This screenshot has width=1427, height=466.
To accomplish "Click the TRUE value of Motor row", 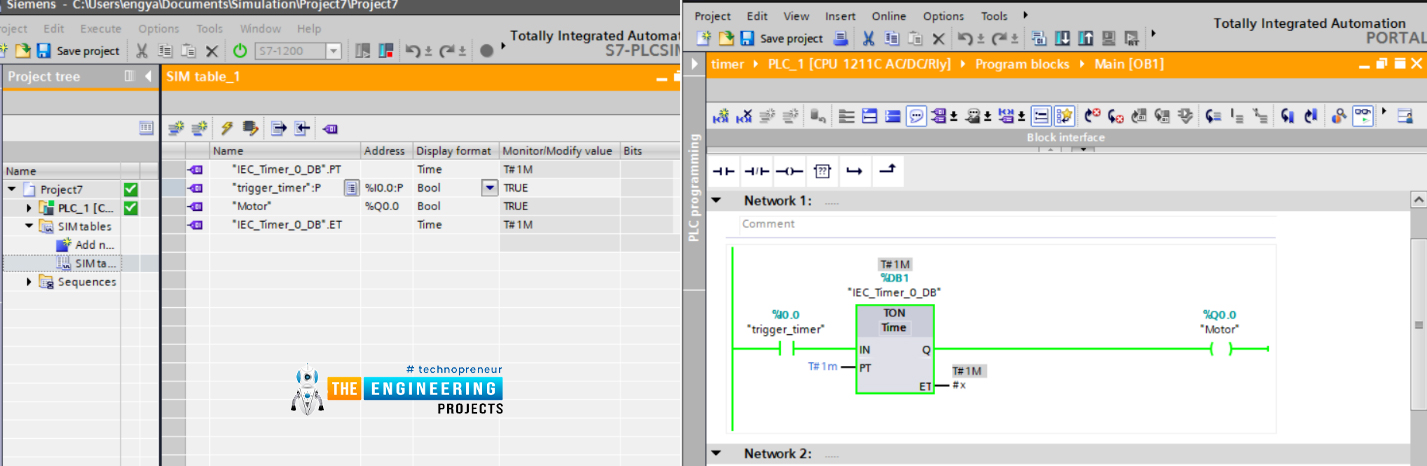I will coord(516,206).
